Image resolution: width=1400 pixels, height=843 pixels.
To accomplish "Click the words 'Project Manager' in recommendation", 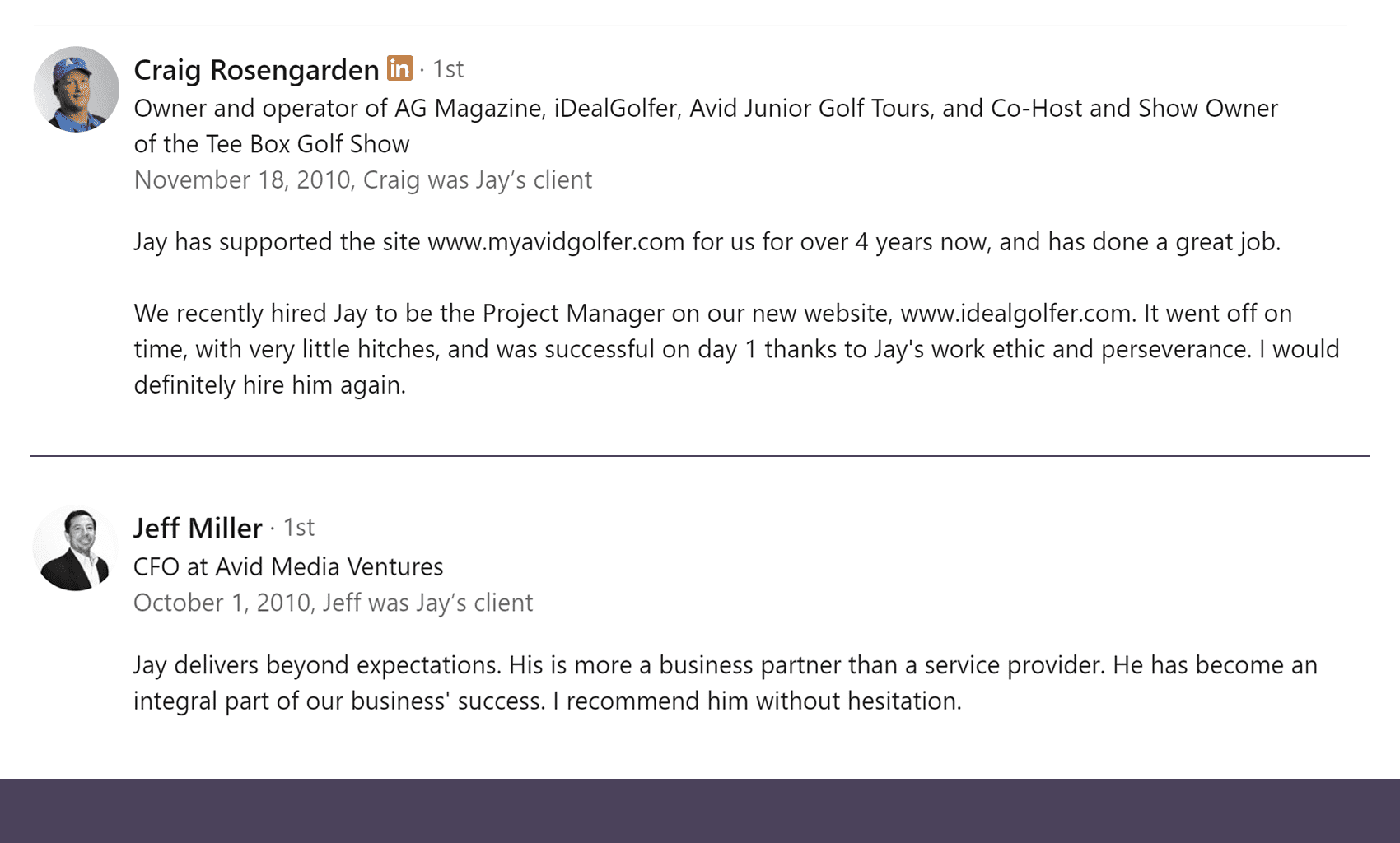I will click(573, 314).
